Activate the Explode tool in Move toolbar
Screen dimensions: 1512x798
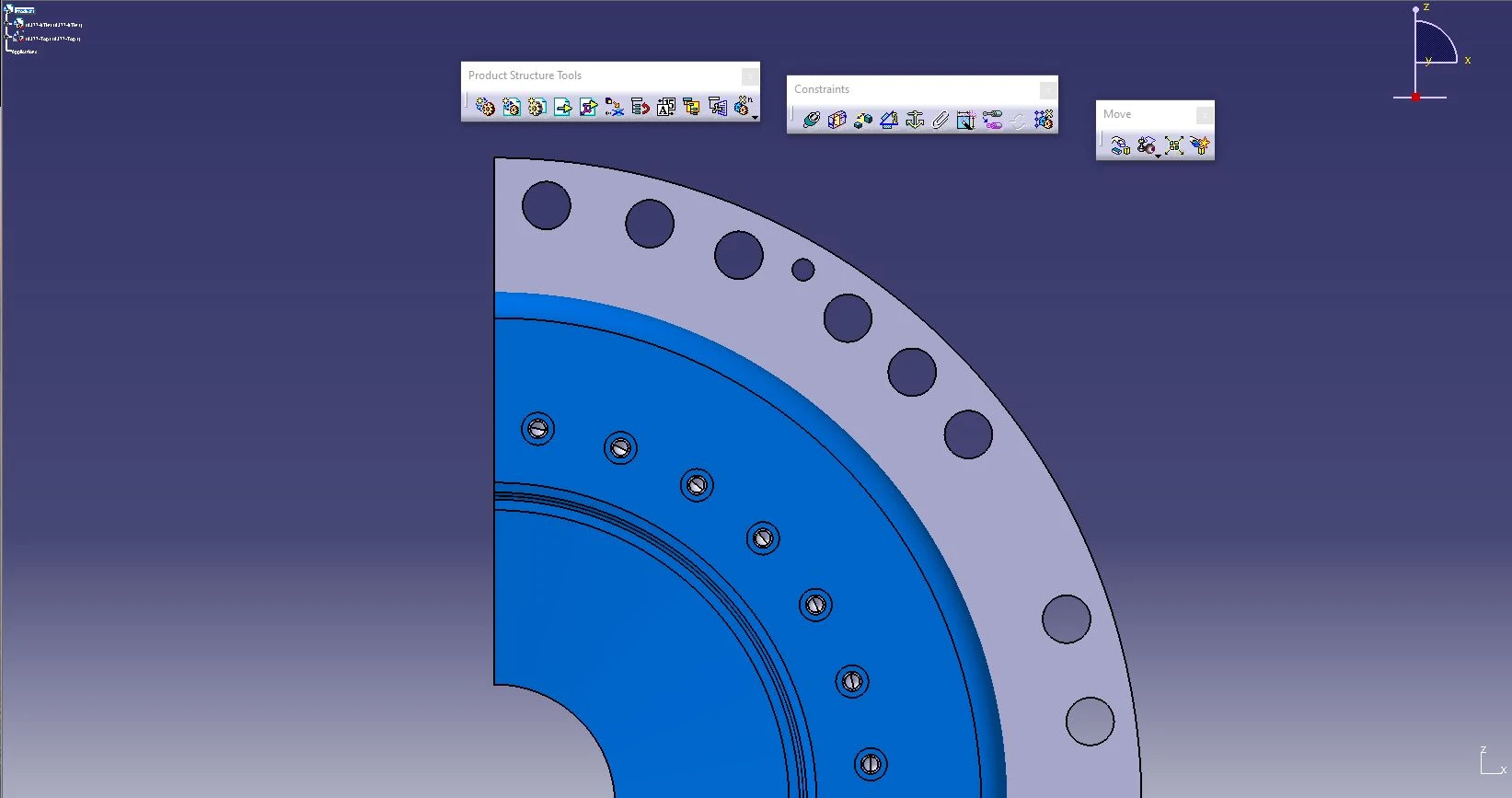(x=1173, y=145)
